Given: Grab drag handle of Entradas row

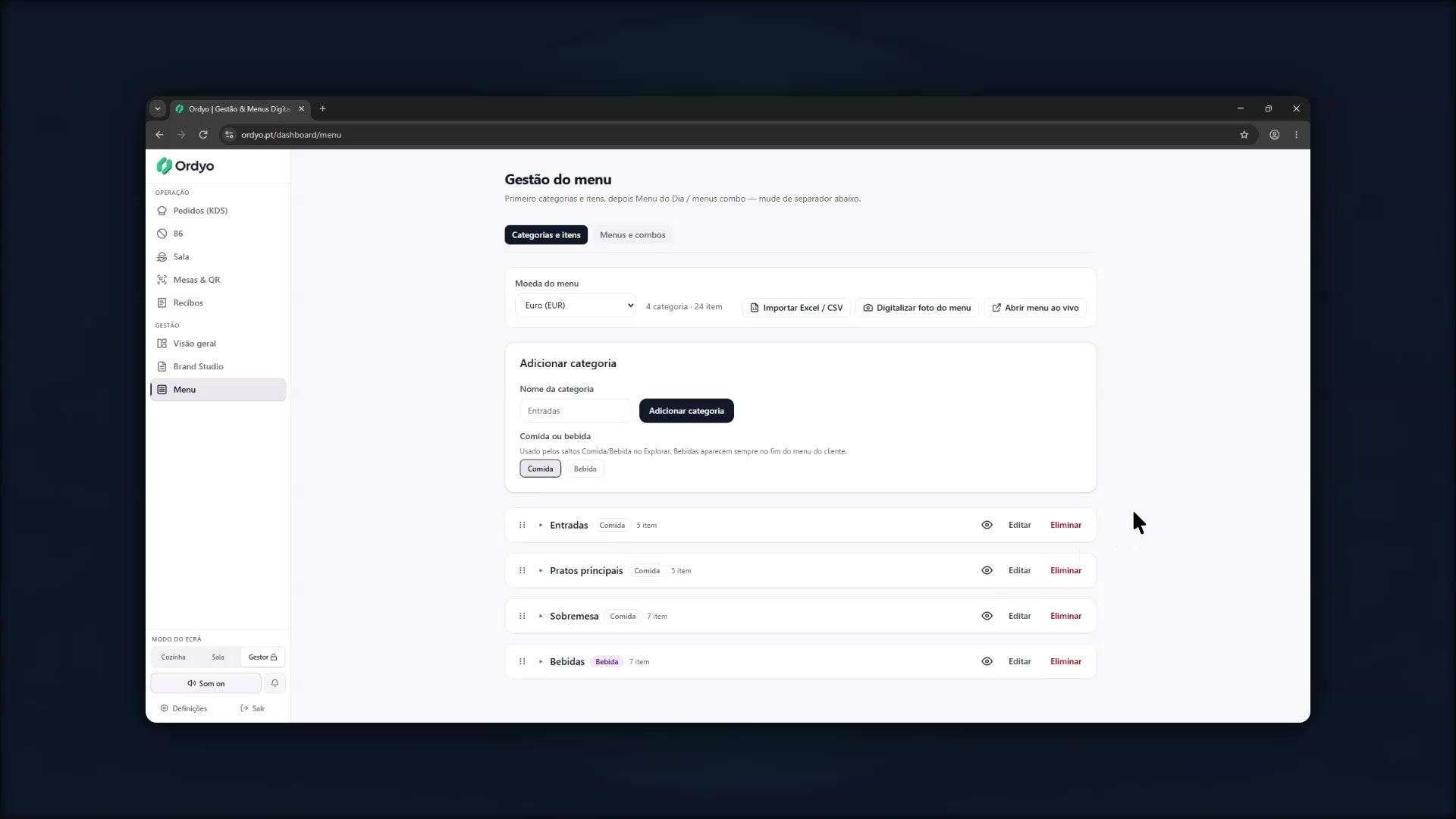Looking at the screenshot, I should [x=522, y=525].
